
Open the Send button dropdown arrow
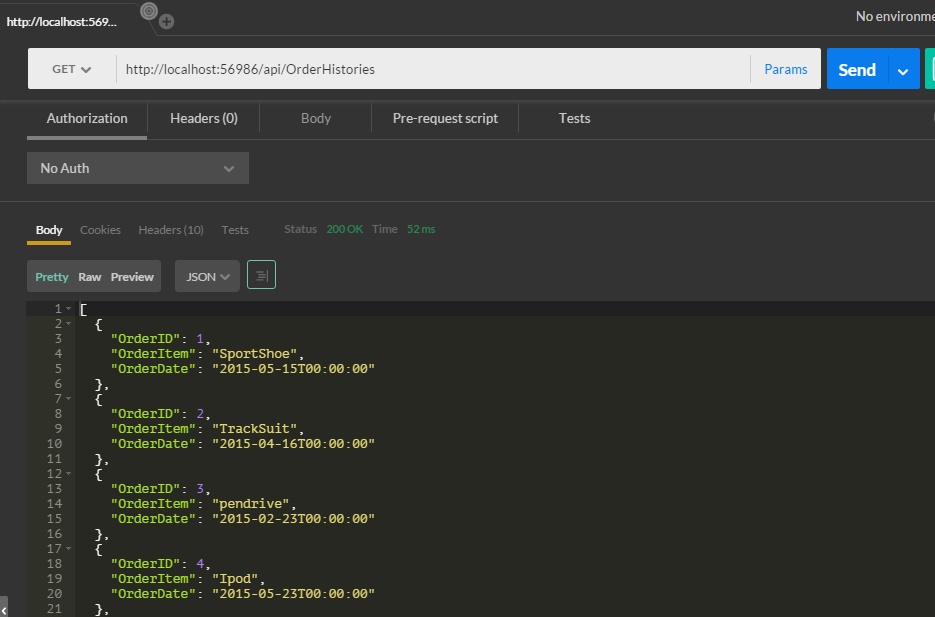coord(903,70)
